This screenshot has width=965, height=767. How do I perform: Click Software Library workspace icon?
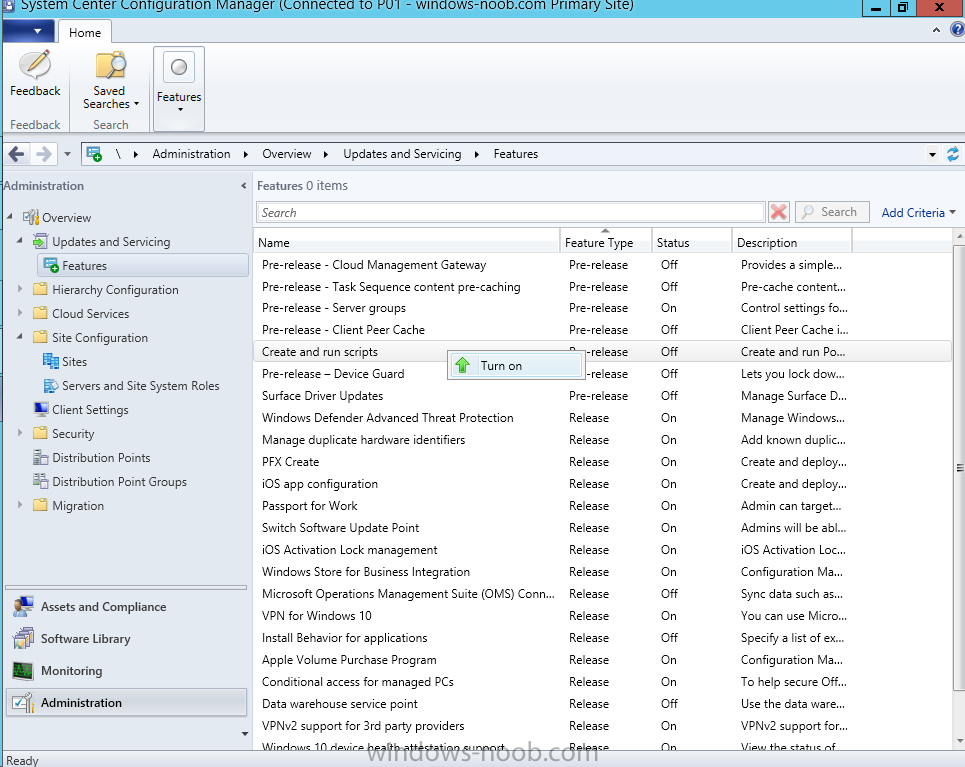pyautogui.click(x=23, y=638)
